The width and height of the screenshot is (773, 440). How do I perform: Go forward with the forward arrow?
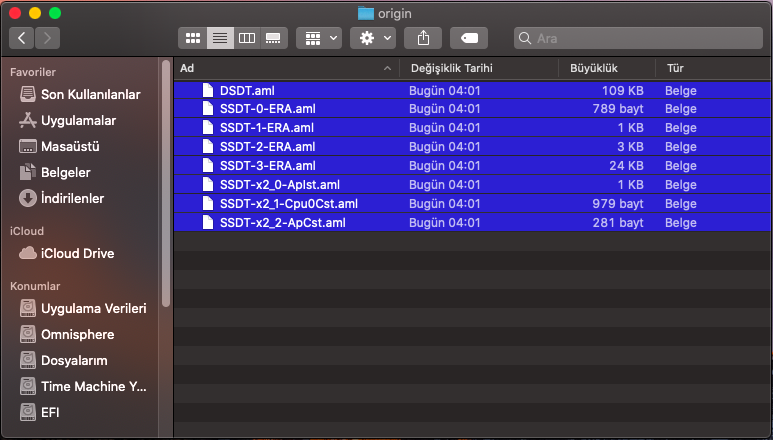click(x=47, y=38)
